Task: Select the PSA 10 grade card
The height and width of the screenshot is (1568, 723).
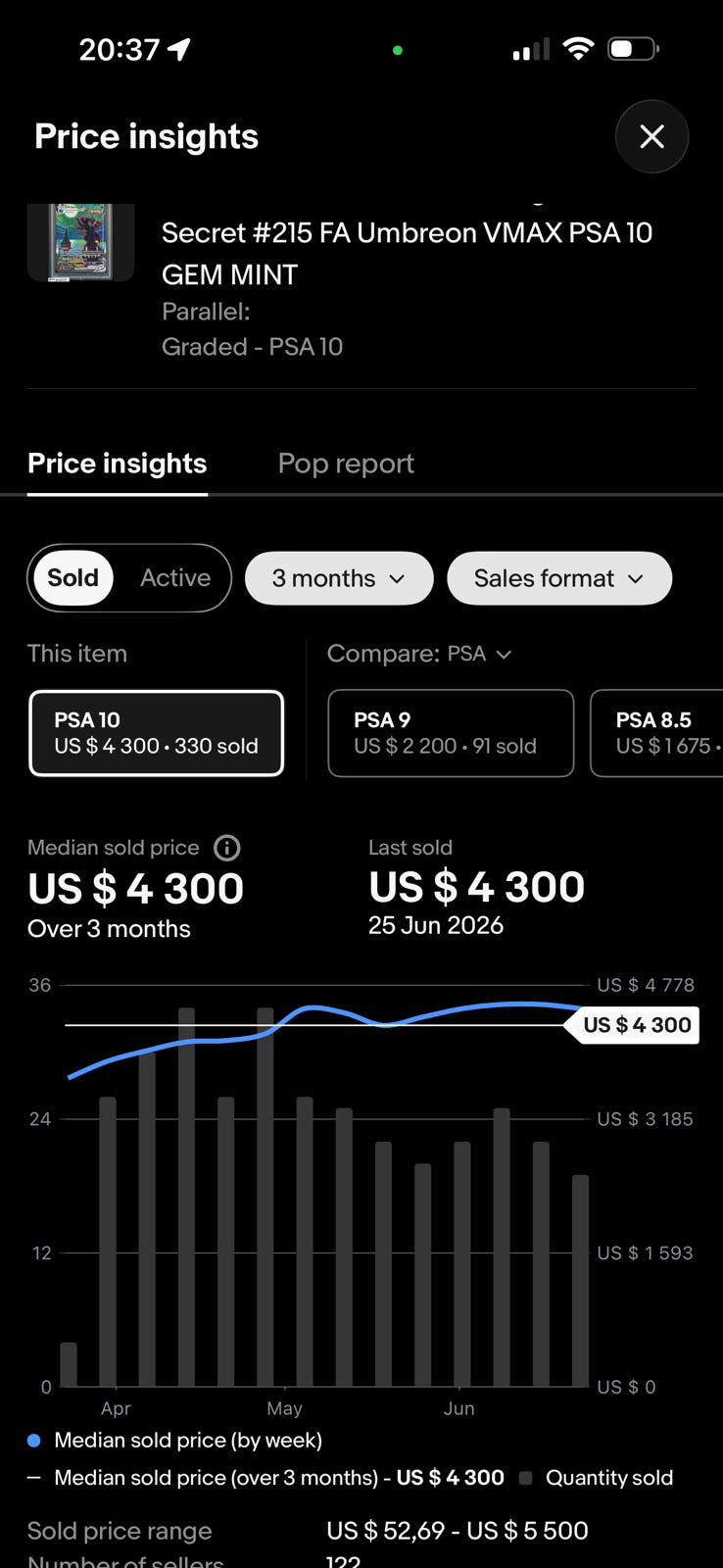Action: (157, 733)
